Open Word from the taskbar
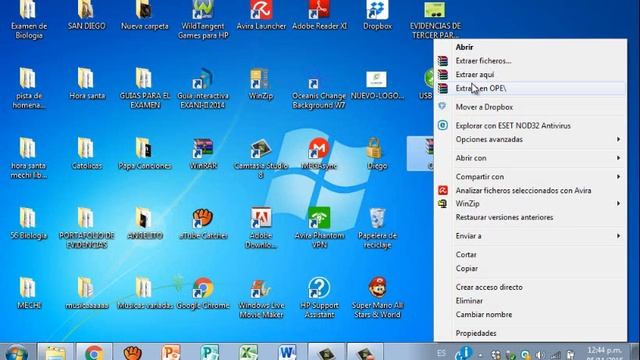The image size is (640, 360). (x=287, y=352)
